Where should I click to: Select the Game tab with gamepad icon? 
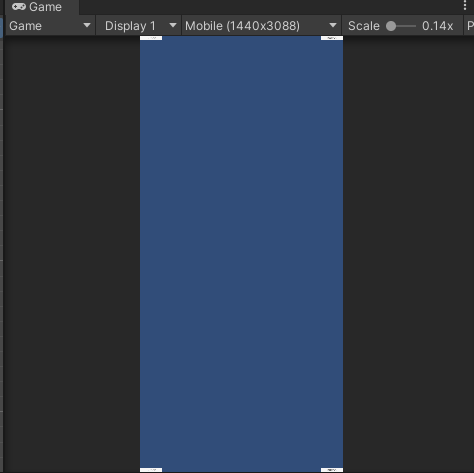[42, 7]
